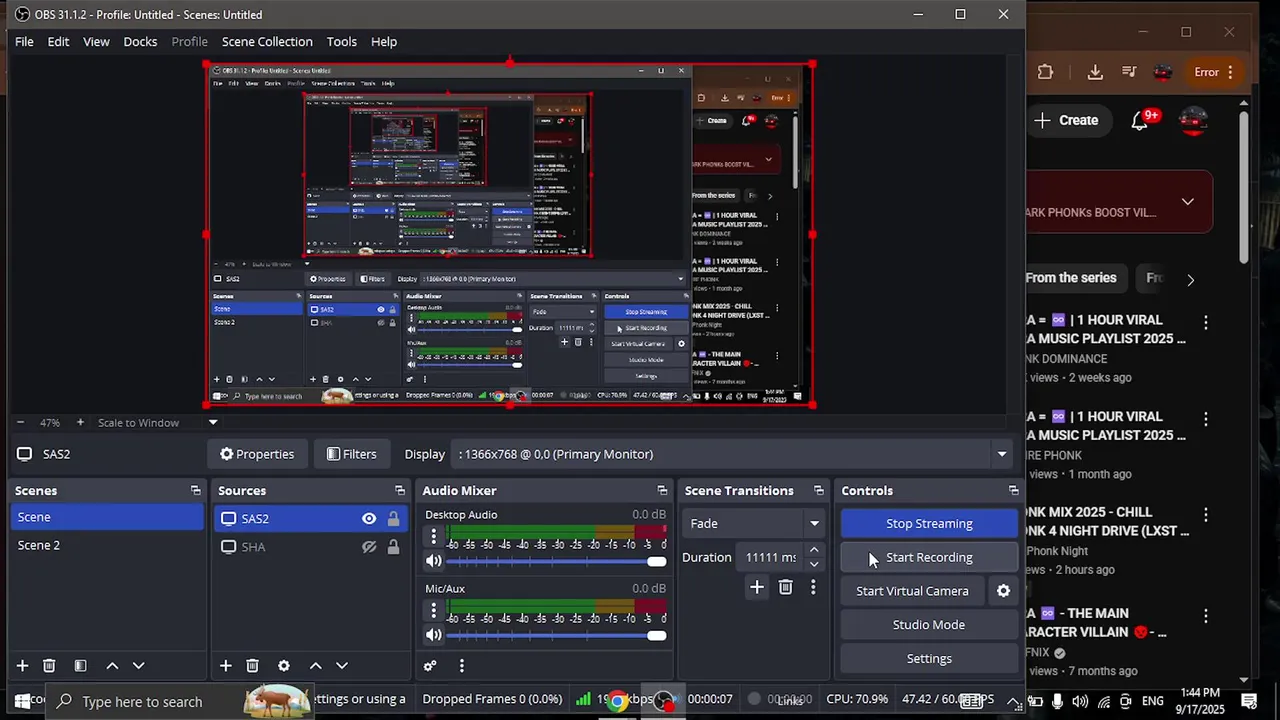Viewport: 1280px width, 720px height.
Task: Open the Help menu
Action: (x=384, y=42)
